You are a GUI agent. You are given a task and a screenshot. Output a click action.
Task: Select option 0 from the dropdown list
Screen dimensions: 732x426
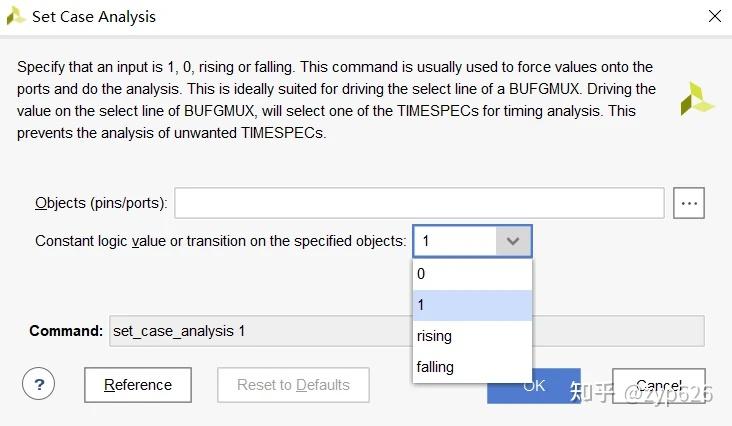[x=472, y=274]
